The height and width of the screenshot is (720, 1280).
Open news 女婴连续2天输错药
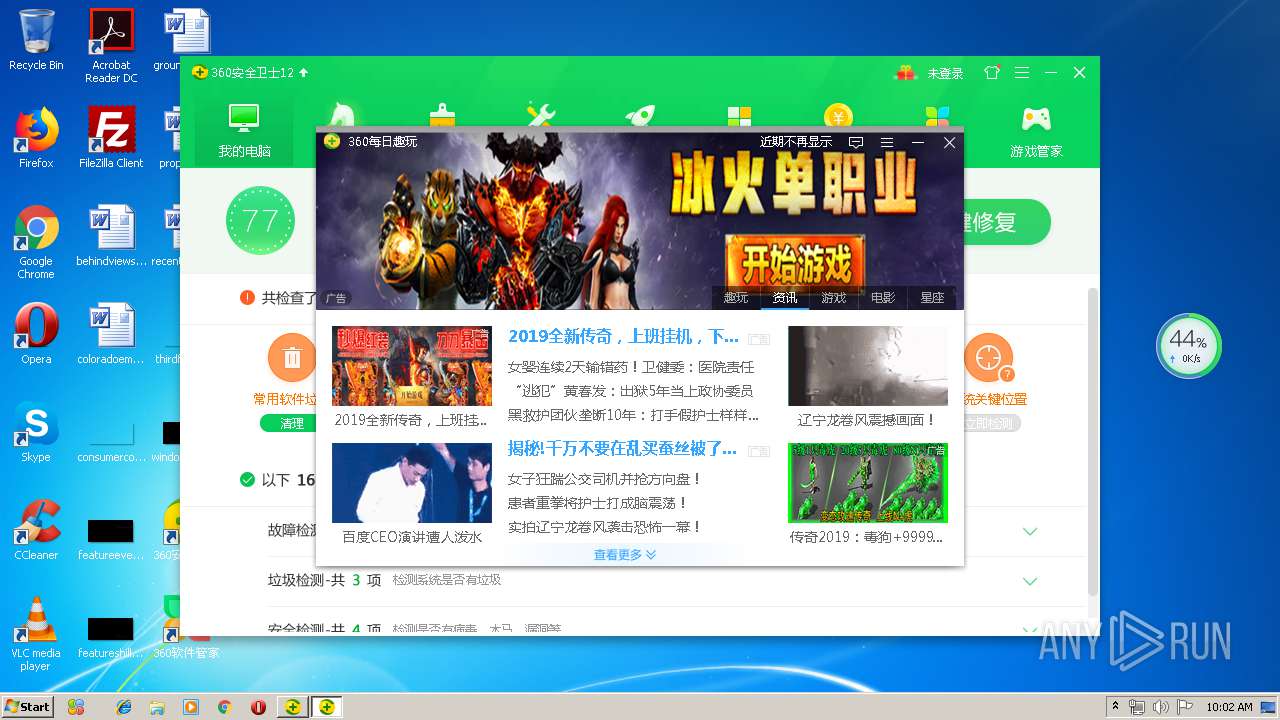click(x=631, y=367)
